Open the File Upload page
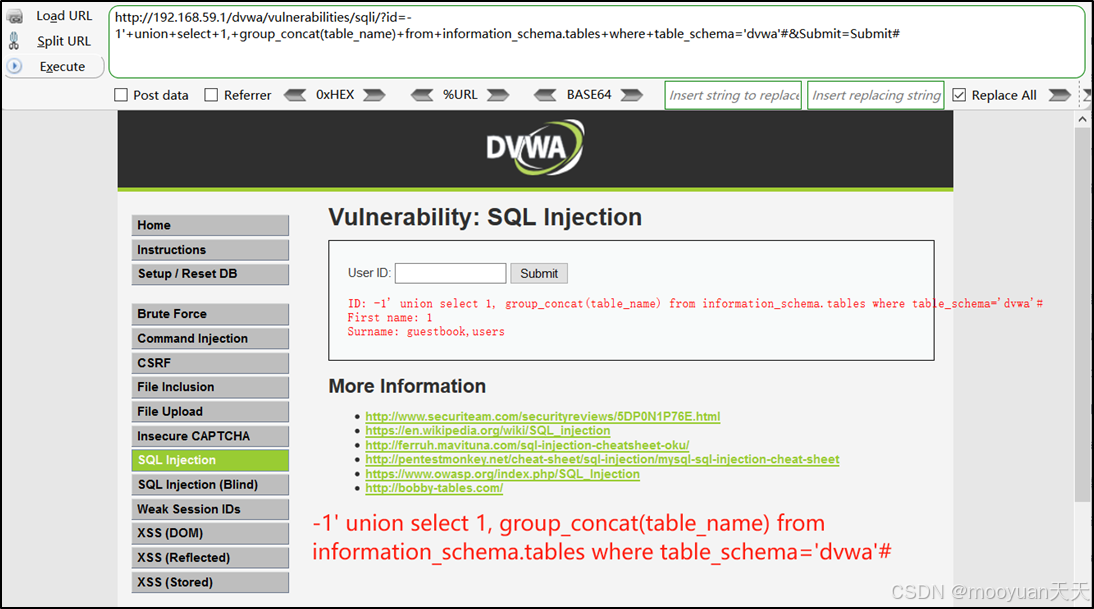 [210, 412]
